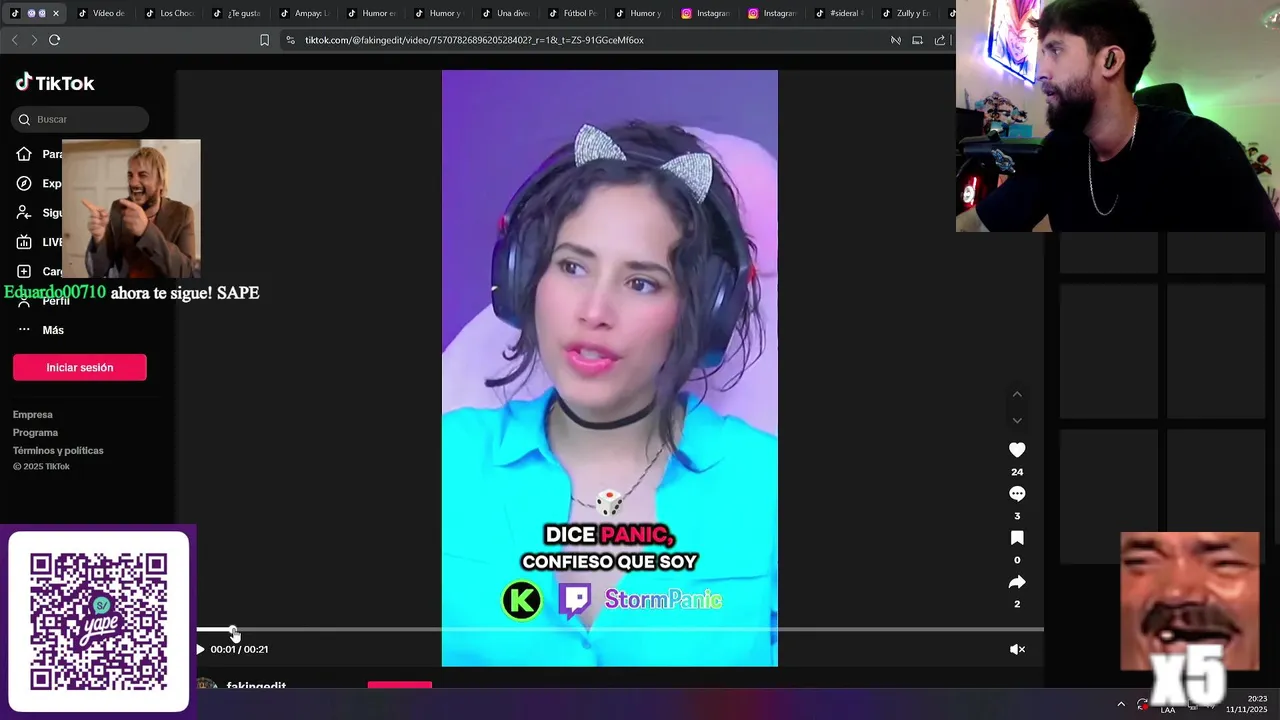Click the Iniciar sesión button

point(80,367)
